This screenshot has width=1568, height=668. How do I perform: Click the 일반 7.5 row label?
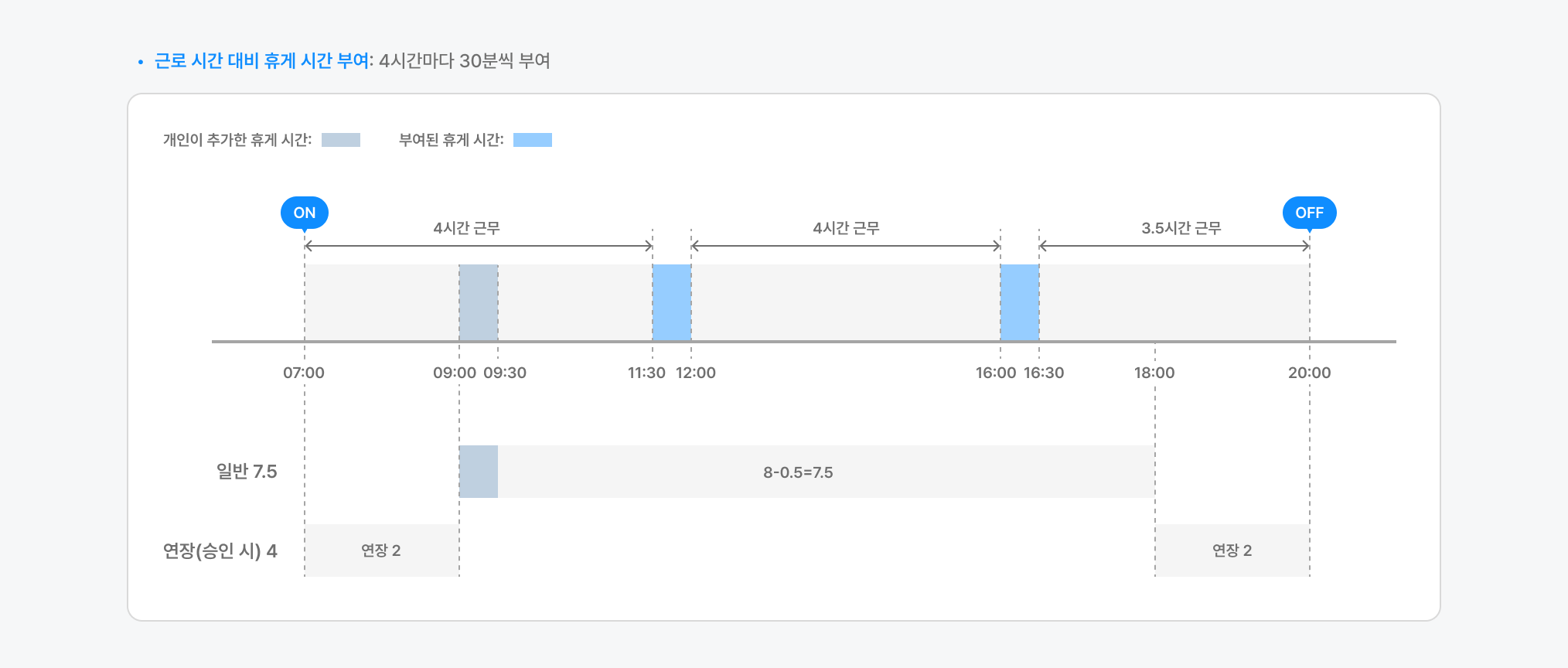coord(247,472)
